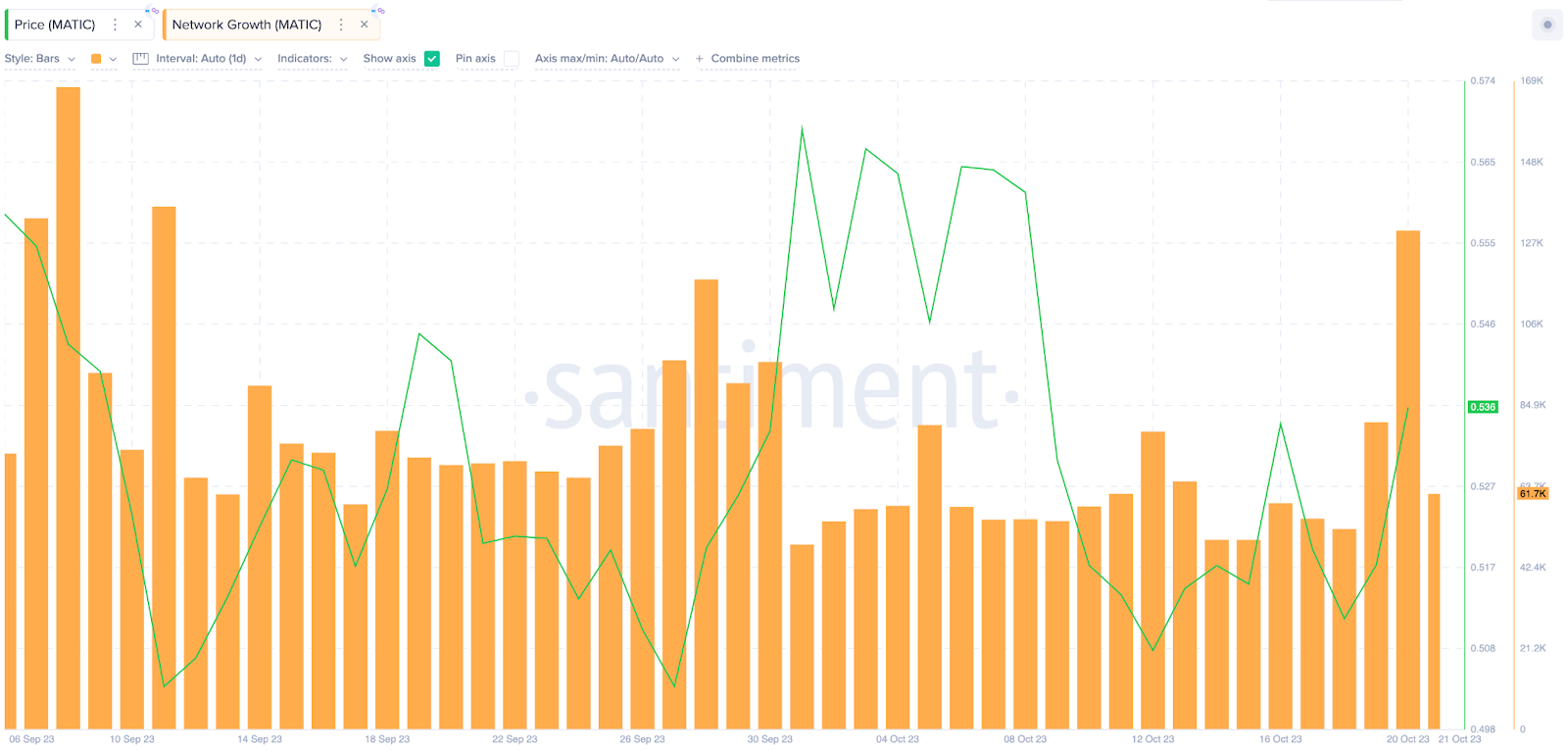Click the 0.546 price axis label
This screenshot has width=1568, height=751.
(1483, 324)
